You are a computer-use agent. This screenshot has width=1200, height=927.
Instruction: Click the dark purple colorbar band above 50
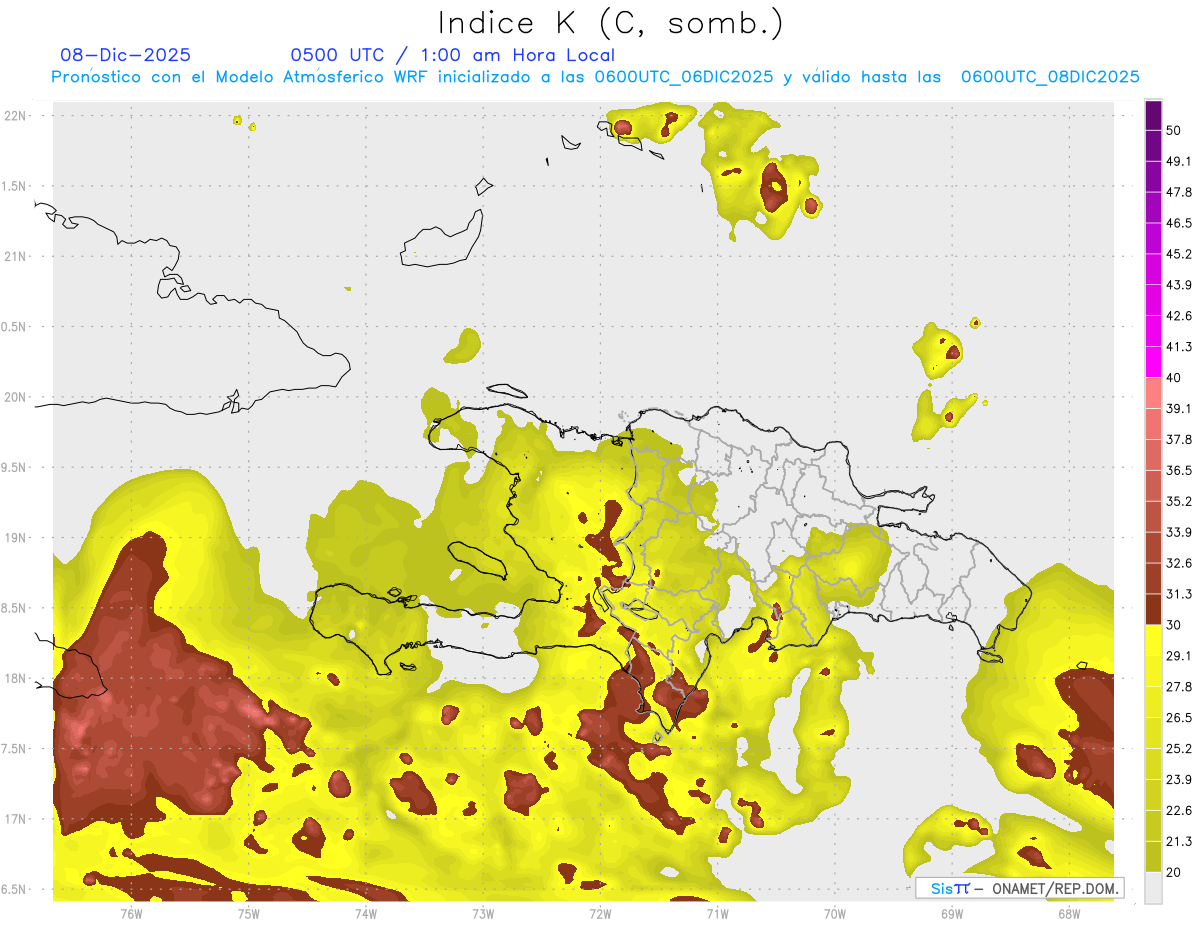pos(1153,117)
